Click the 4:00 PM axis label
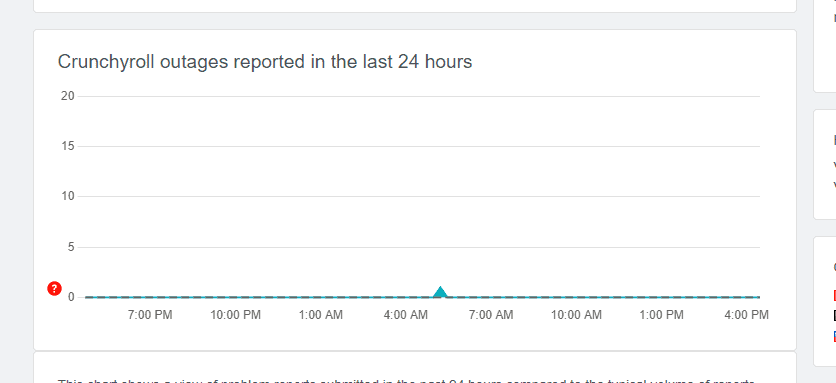Image resolution: width=836 pixels, height=383 pixels. coord(746,315)
